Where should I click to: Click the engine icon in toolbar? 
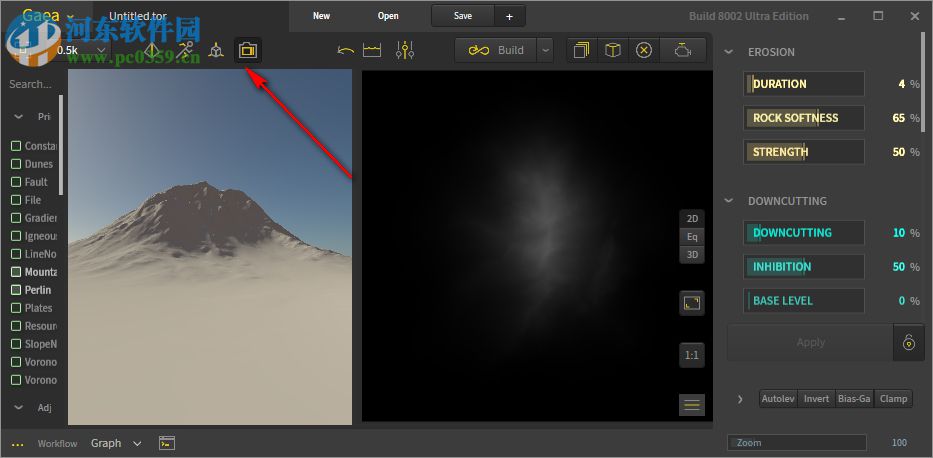pos(682,51)
